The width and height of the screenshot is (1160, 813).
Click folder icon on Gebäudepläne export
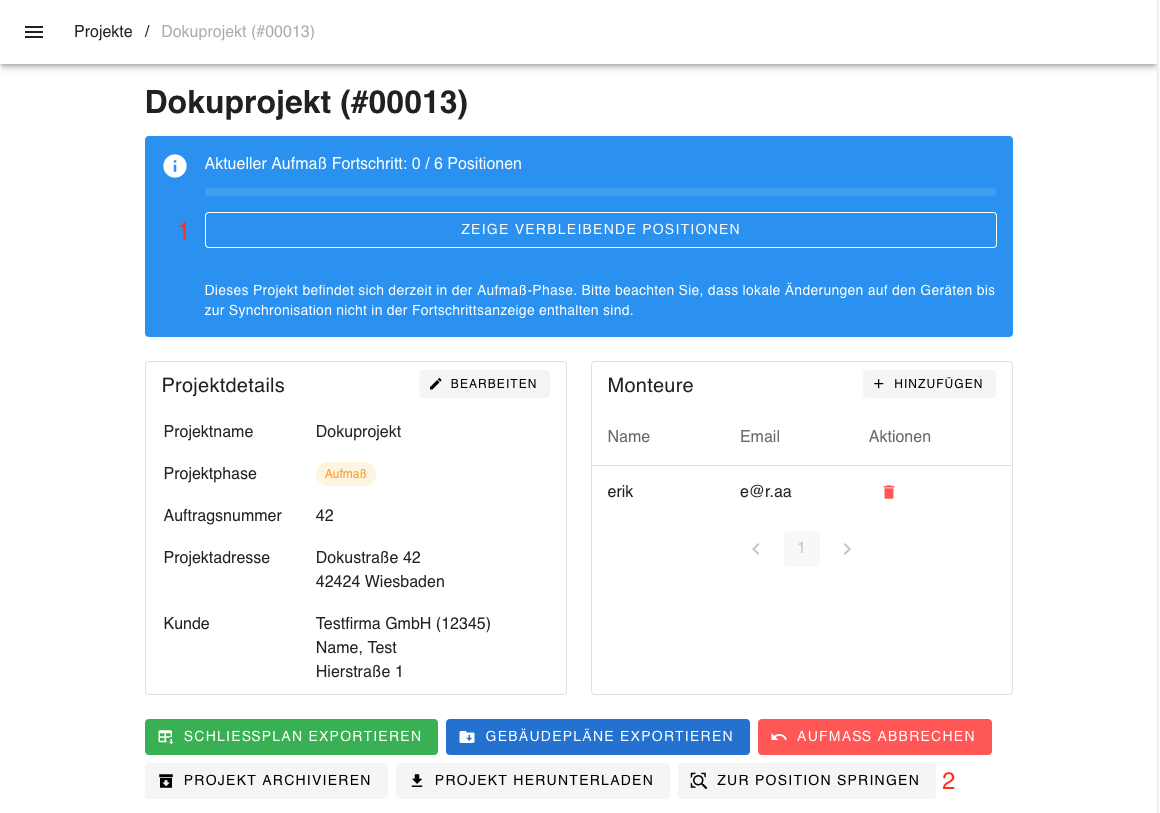pyautogui.click(x=467, y=737)
